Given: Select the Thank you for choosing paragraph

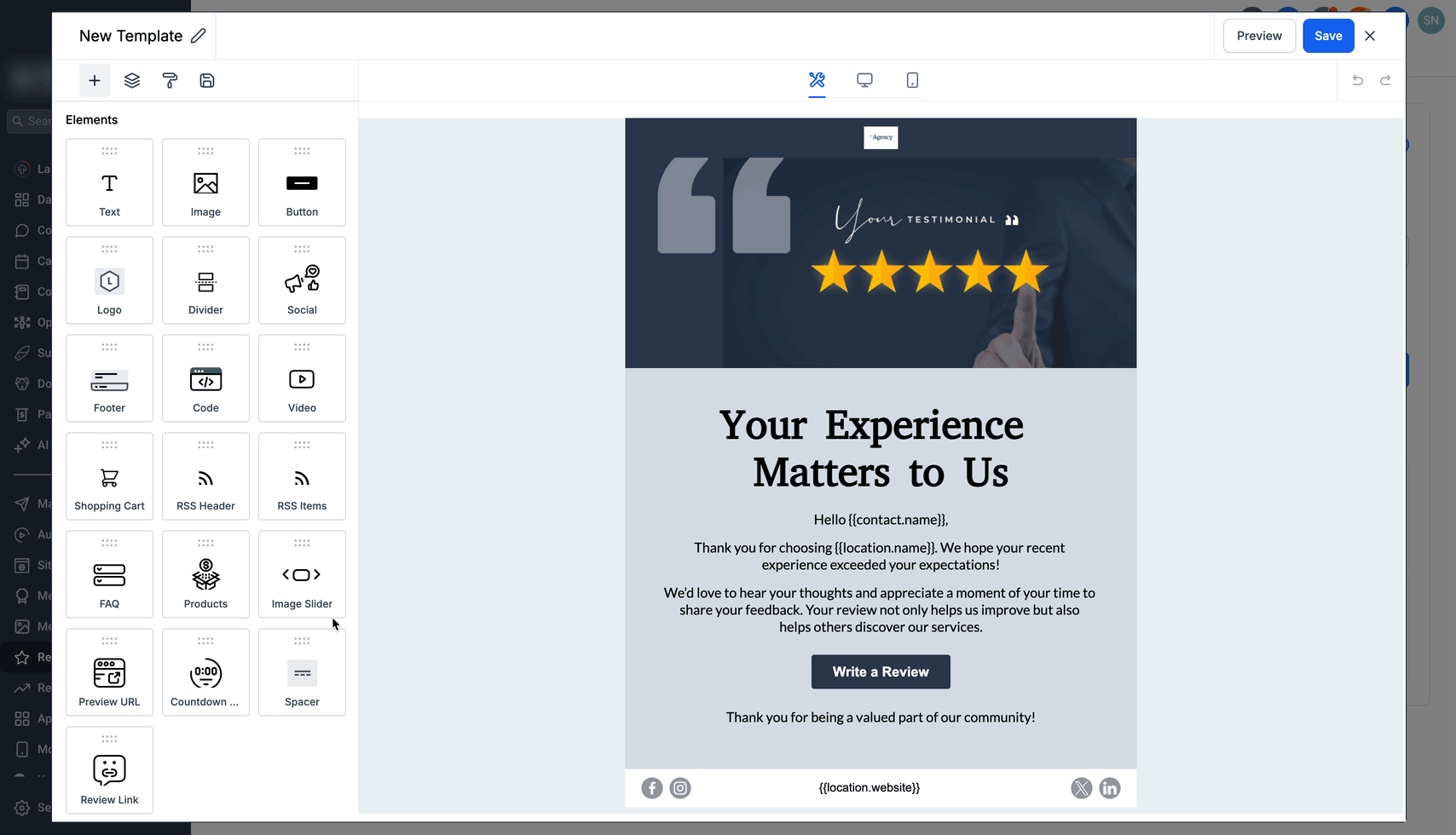Looking at the screenshot, I should pyautogui.click(x=880, y=556).
